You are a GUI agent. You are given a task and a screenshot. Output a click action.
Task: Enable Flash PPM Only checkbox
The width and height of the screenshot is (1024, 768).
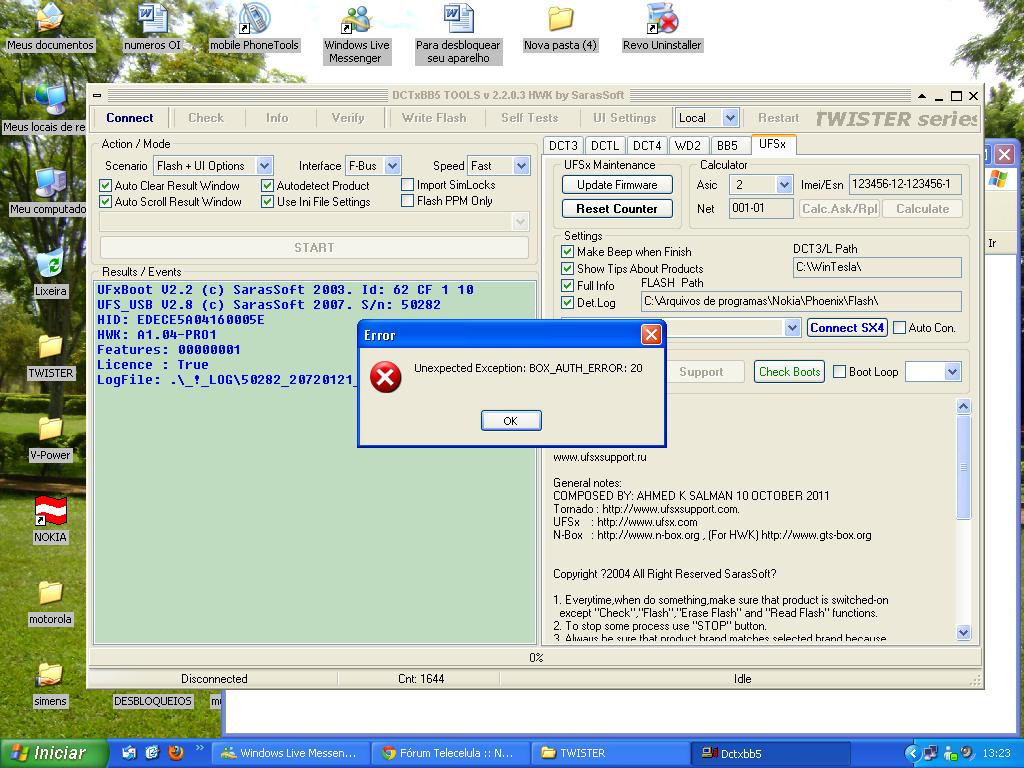coord(408,200)
